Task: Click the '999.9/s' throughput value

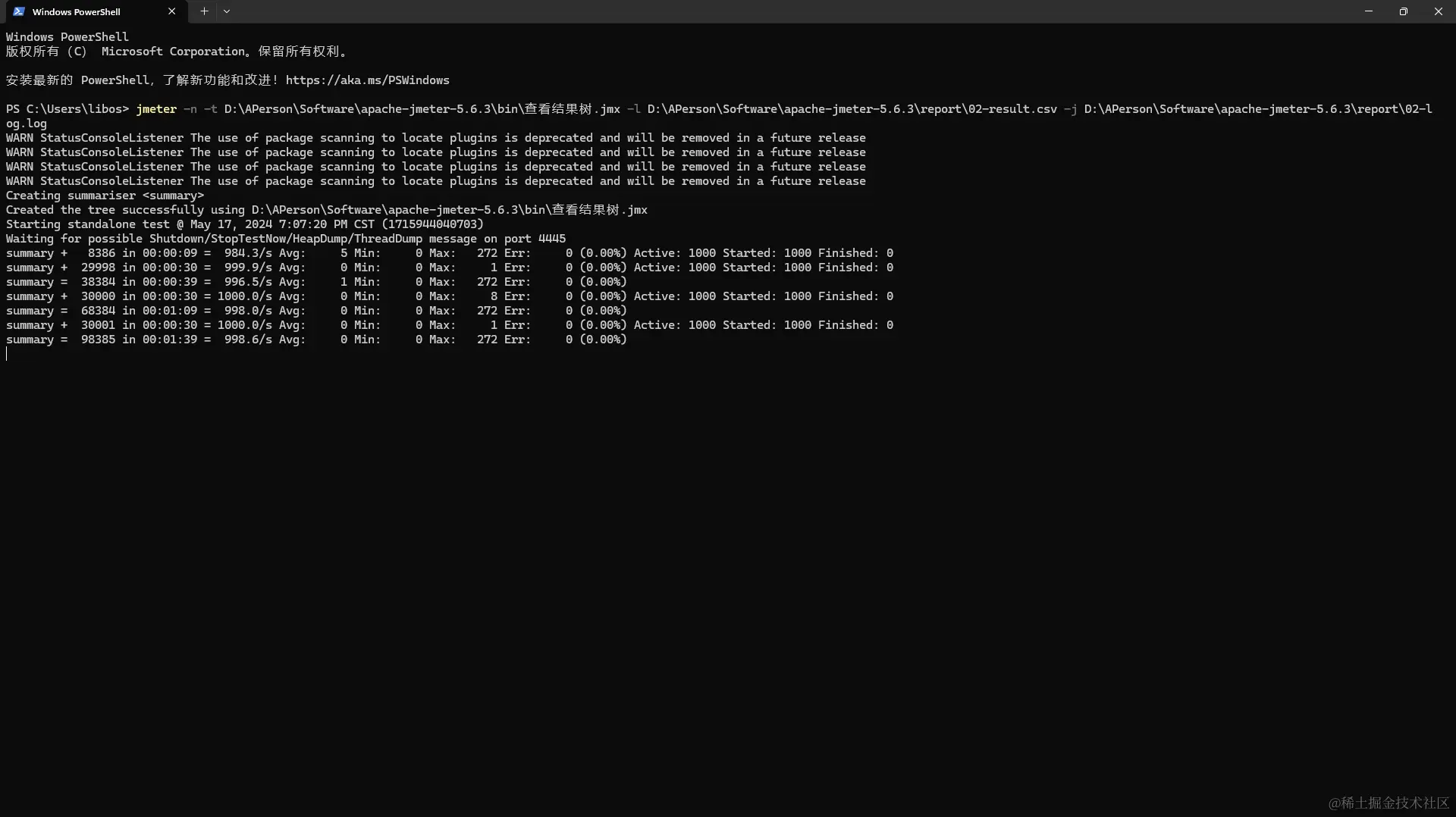Action: point(248,268)
